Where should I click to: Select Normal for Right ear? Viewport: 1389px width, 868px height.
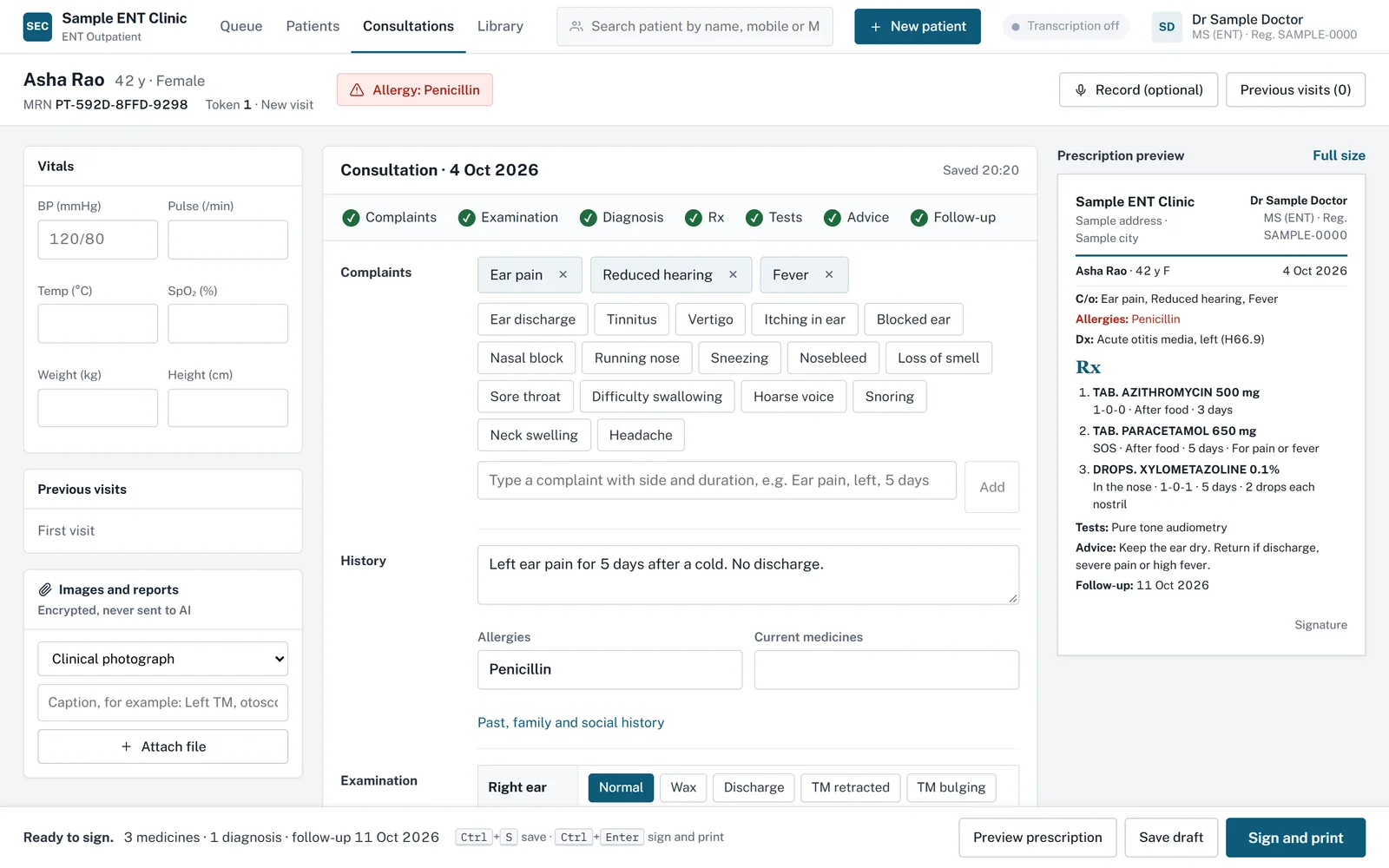(x=621, y=787)
